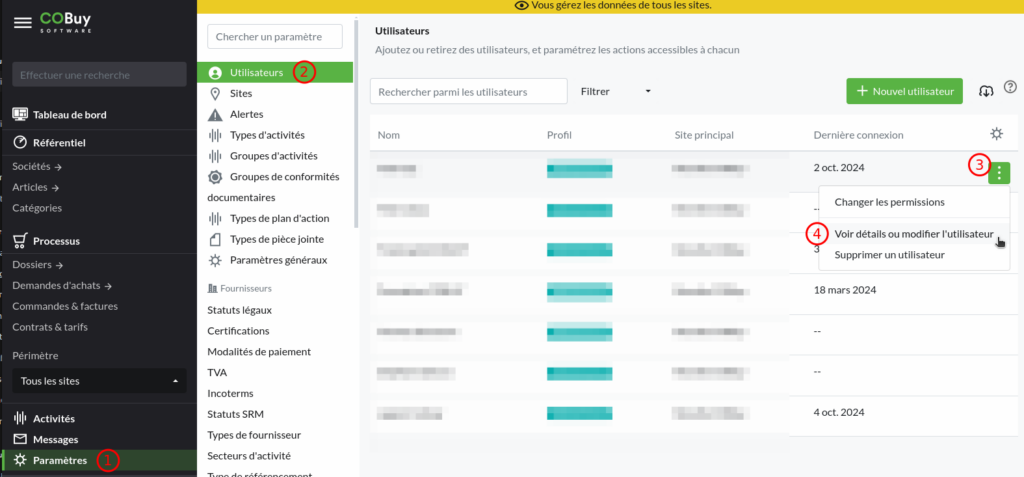Image resolution: width=1024 pixels, height=477 pixels.
Task: Open Tableau de bord in sidebar
Action: pyautogui.click(x=69, y=114)
